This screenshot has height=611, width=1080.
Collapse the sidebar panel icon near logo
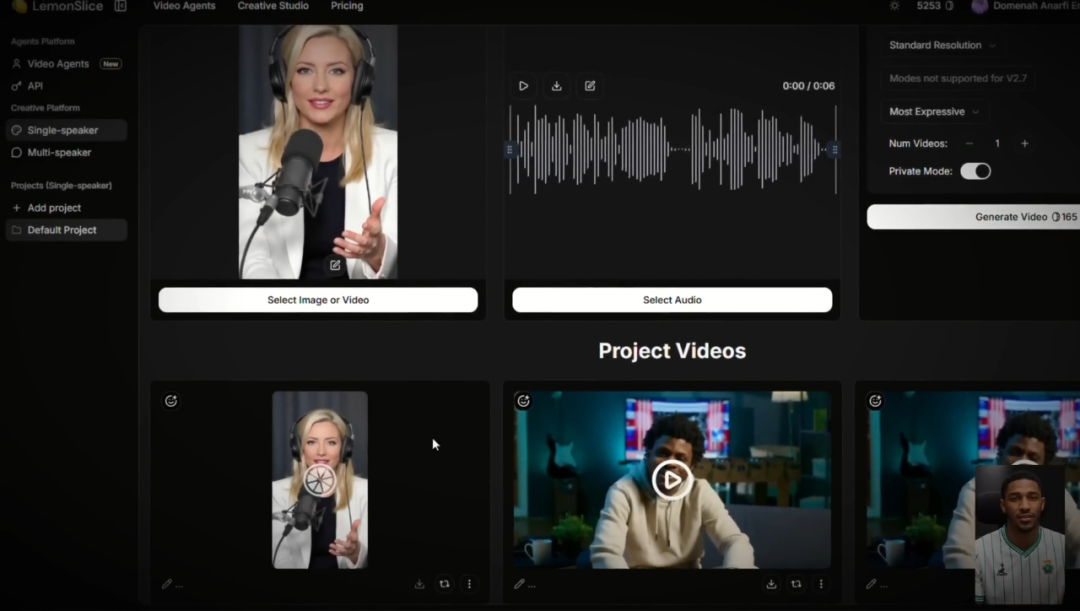(x=120, y=6)
